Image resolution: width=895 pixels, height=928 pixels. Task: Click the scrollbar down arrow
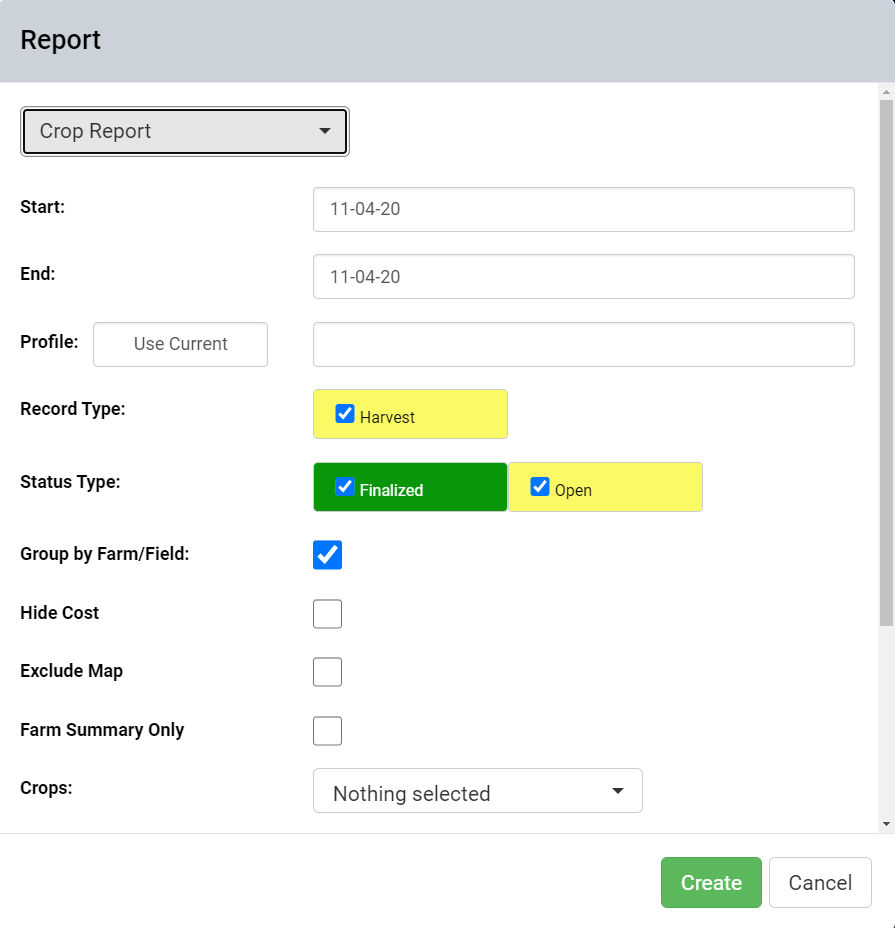[x=886, y=824]
